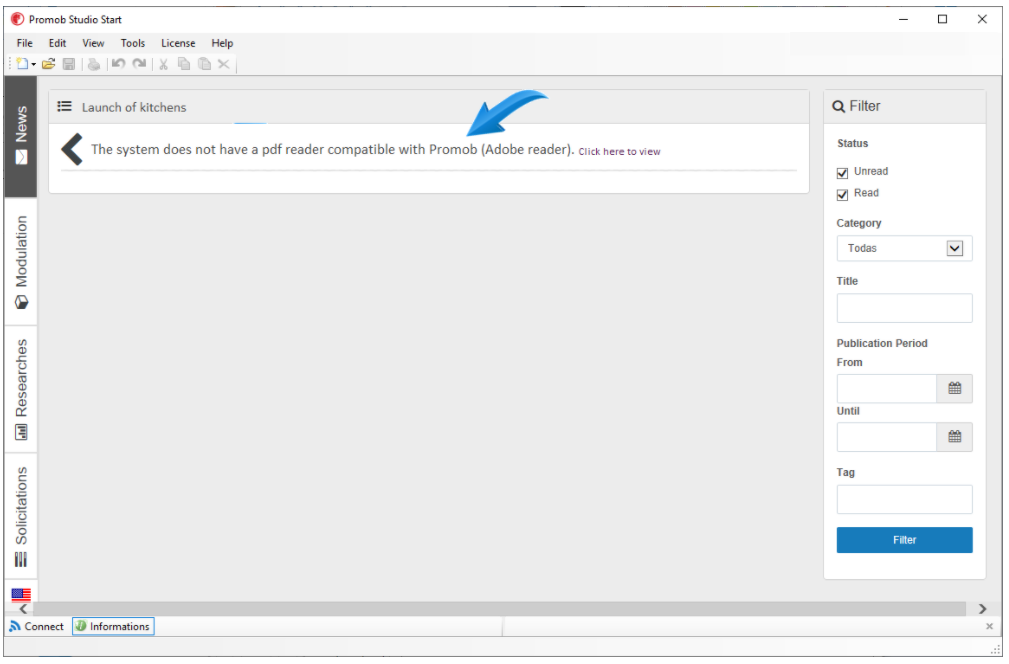Open the Informations bottom tab
The image size is (1009, 664).
(113, 627)
